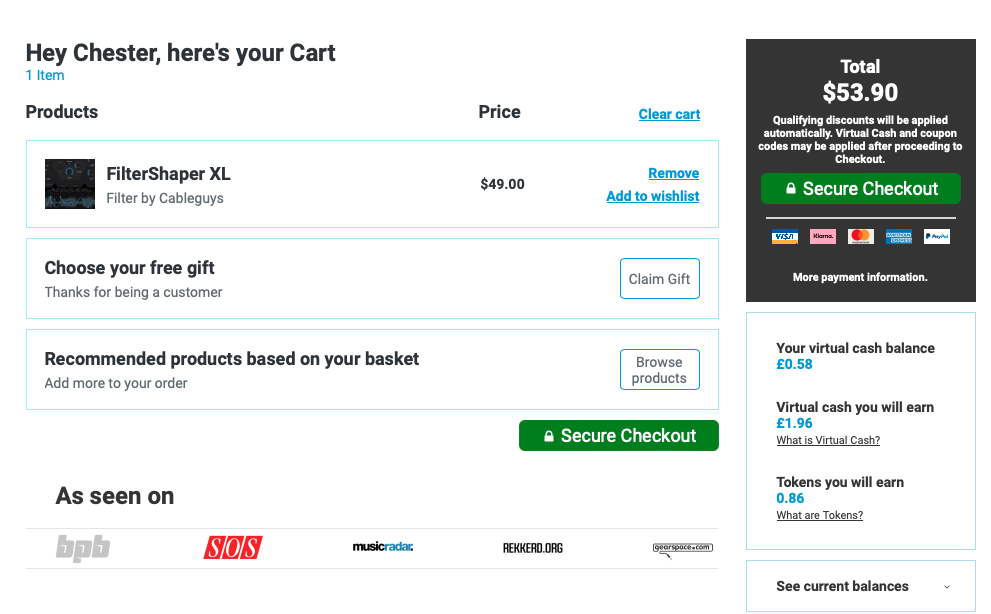The height and width of the screenshot is (614, 991).
Task: Open the musicradar logo
Action: [382, 547]
